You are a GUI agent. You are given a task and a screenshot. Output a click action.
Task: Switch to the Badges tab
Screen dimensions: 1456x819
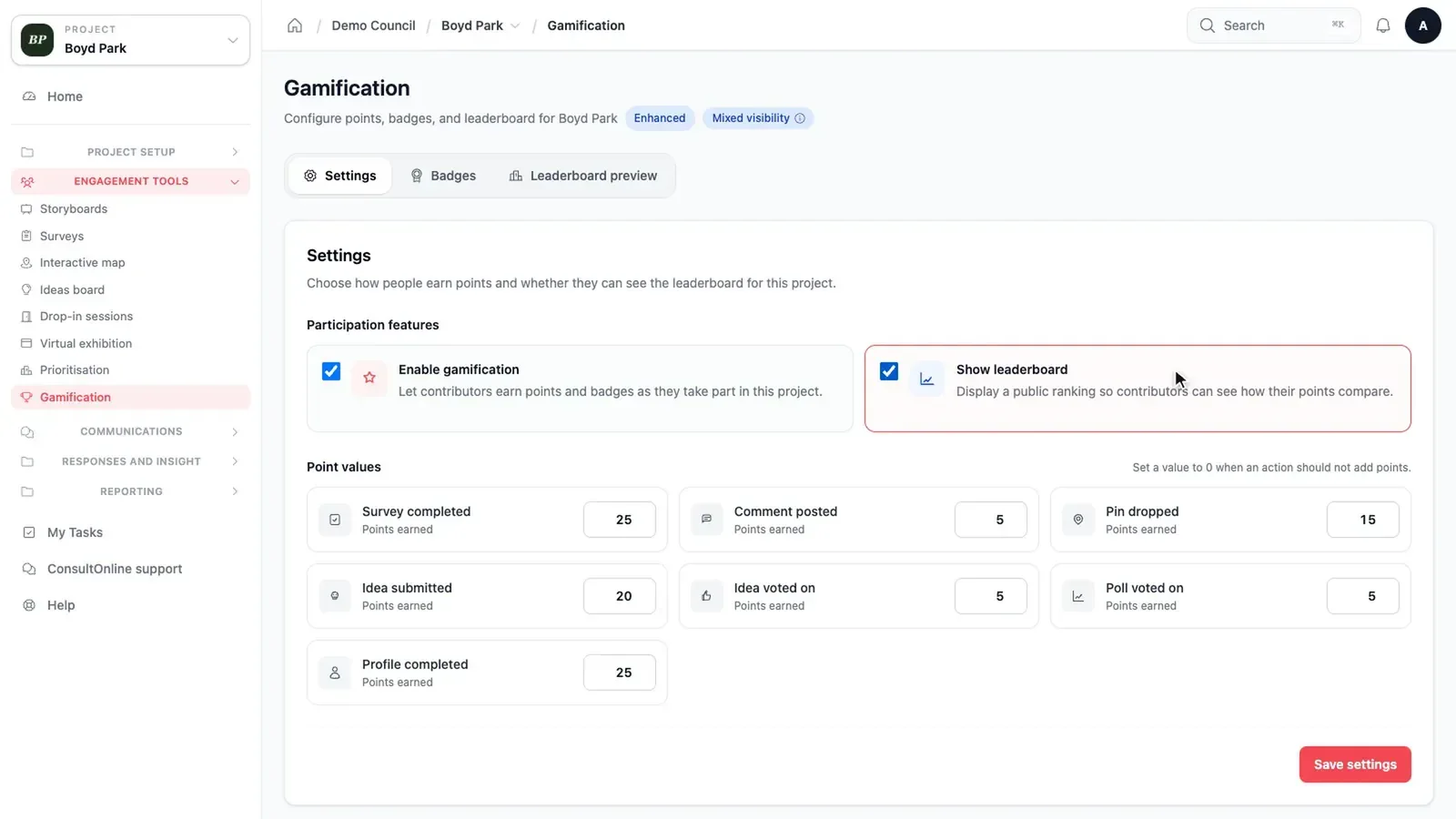coord(443,176)
